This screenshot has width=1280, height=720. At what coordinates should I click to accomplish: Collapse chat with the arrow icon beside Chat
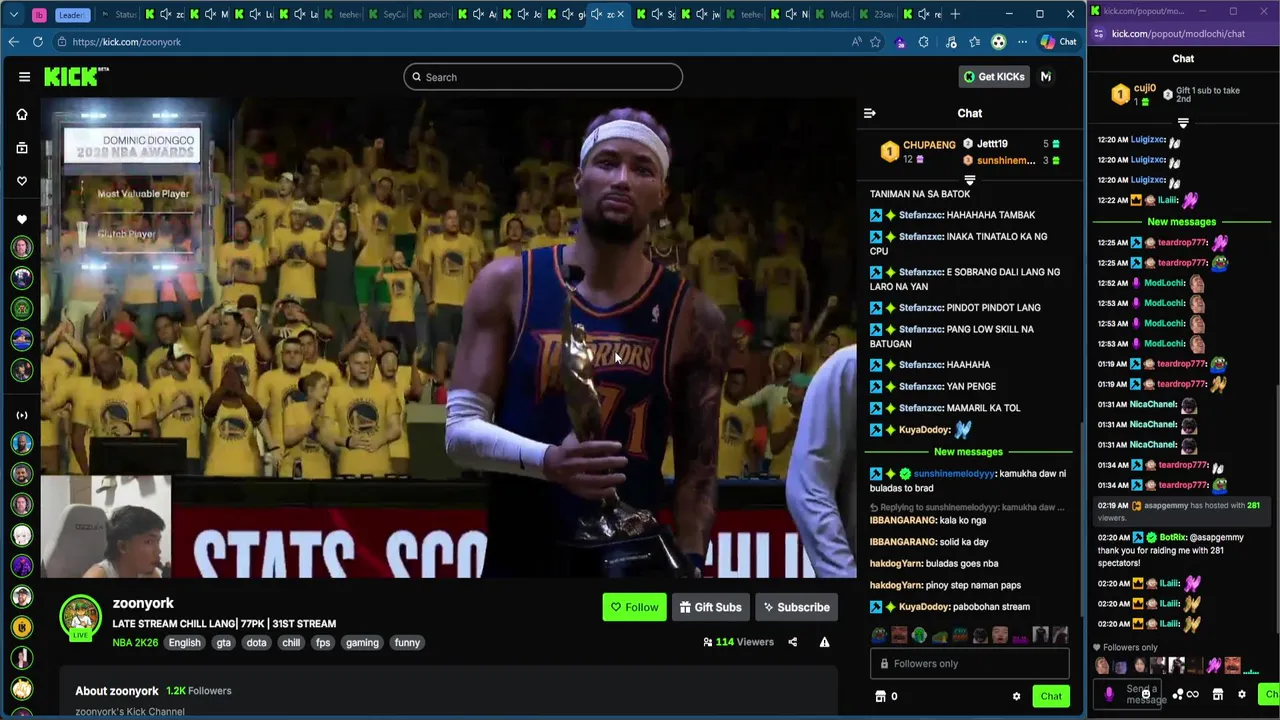click(869, 113)
